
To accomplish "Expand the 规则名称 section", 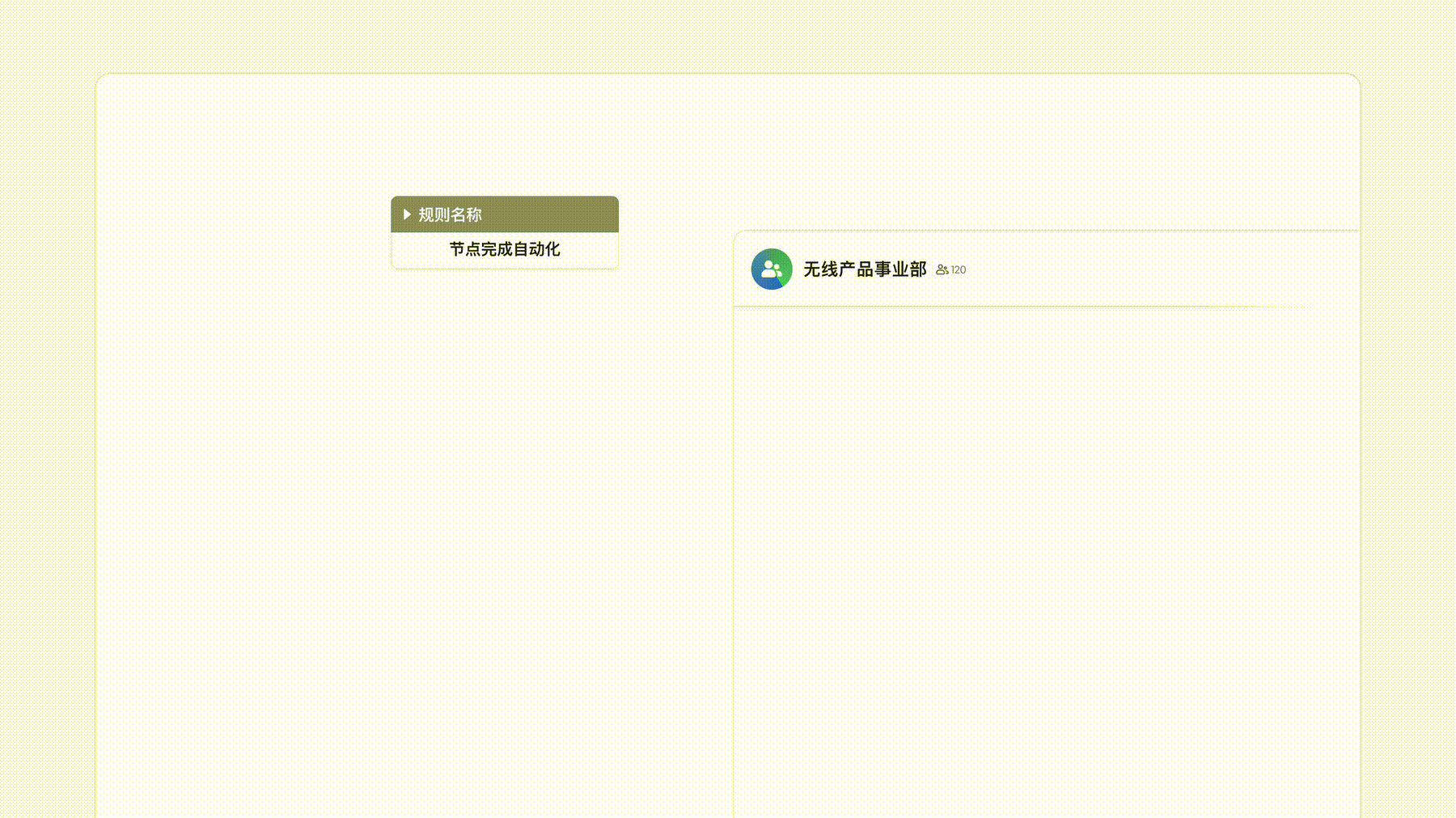I will pos(448,214).
